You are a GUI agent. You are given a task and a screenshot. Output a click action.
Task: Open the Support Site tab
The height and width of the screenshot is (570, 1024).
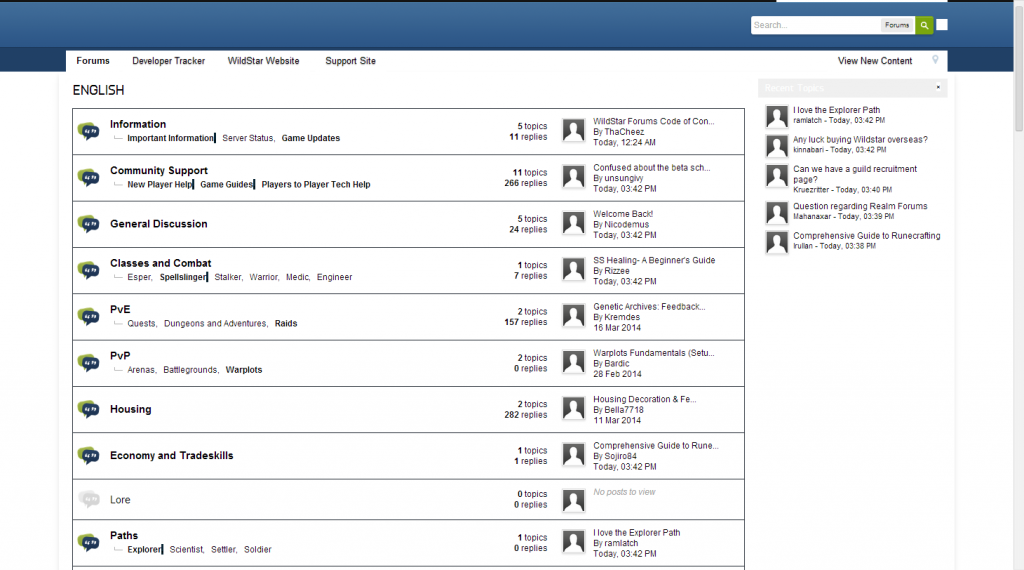(x=350, y=61)
